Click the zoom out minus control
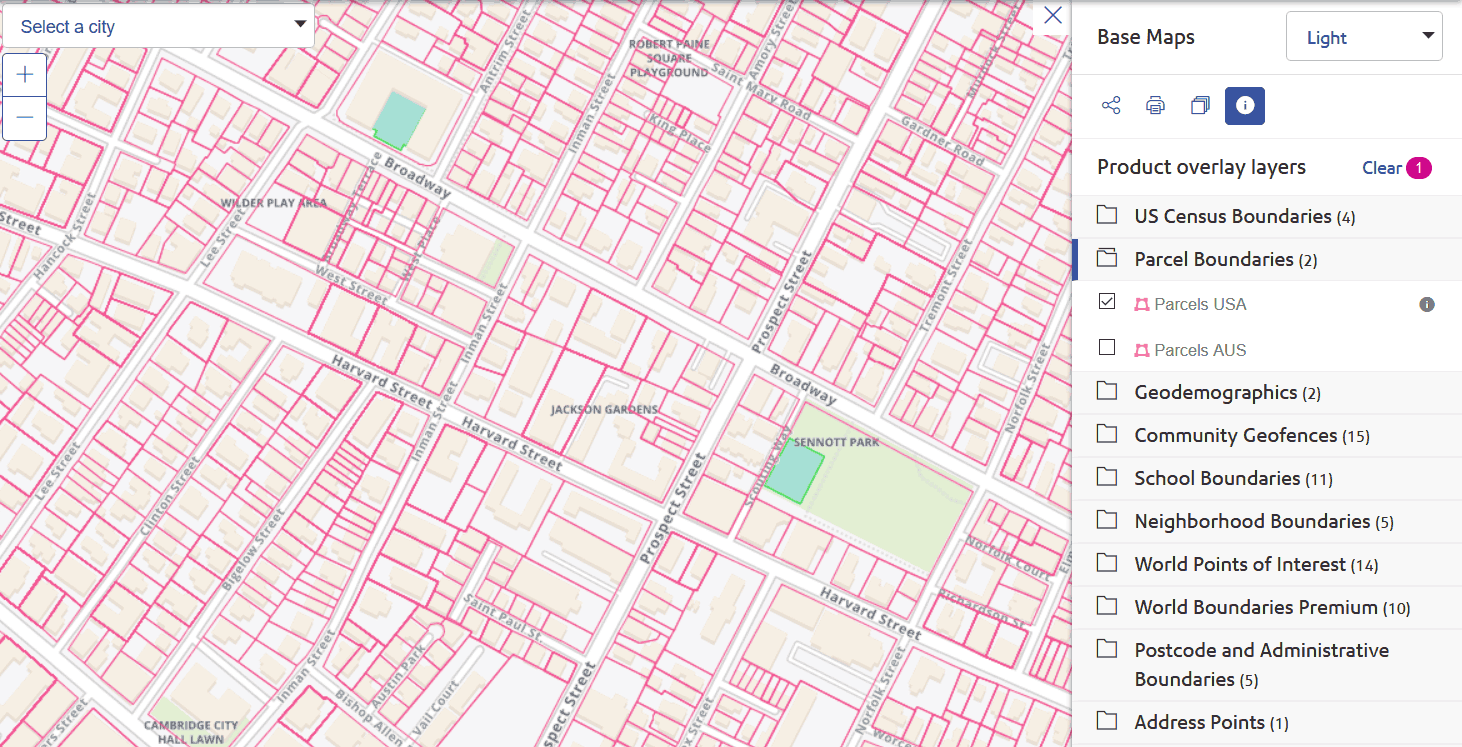Viewport: 1462px width, 747px height. click(x=24, y=117)
